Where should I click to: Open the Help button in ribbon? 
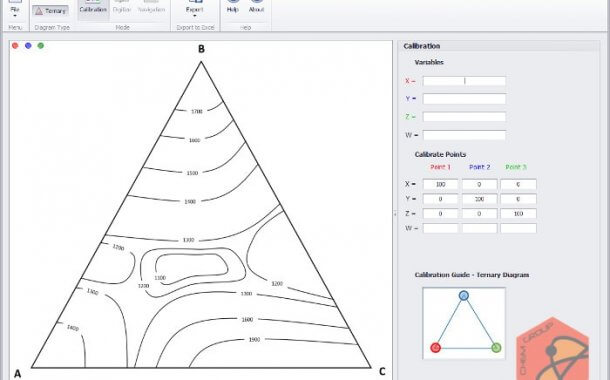233,8
